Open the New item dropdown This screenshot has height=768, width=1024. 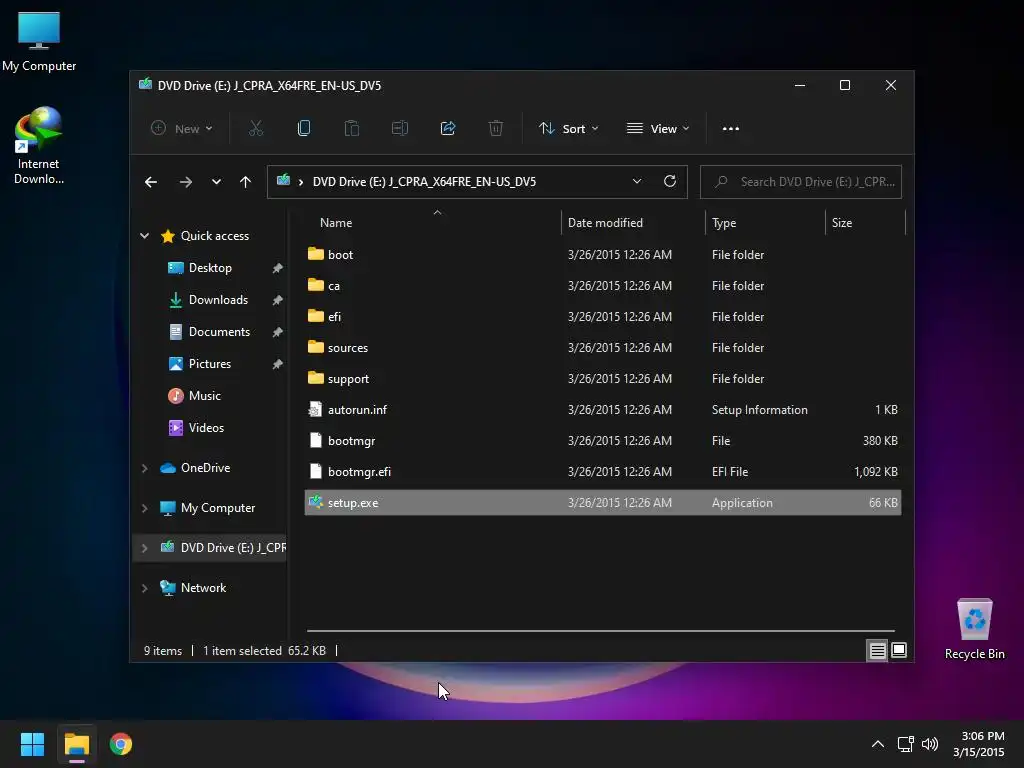[x=181, y=129]
